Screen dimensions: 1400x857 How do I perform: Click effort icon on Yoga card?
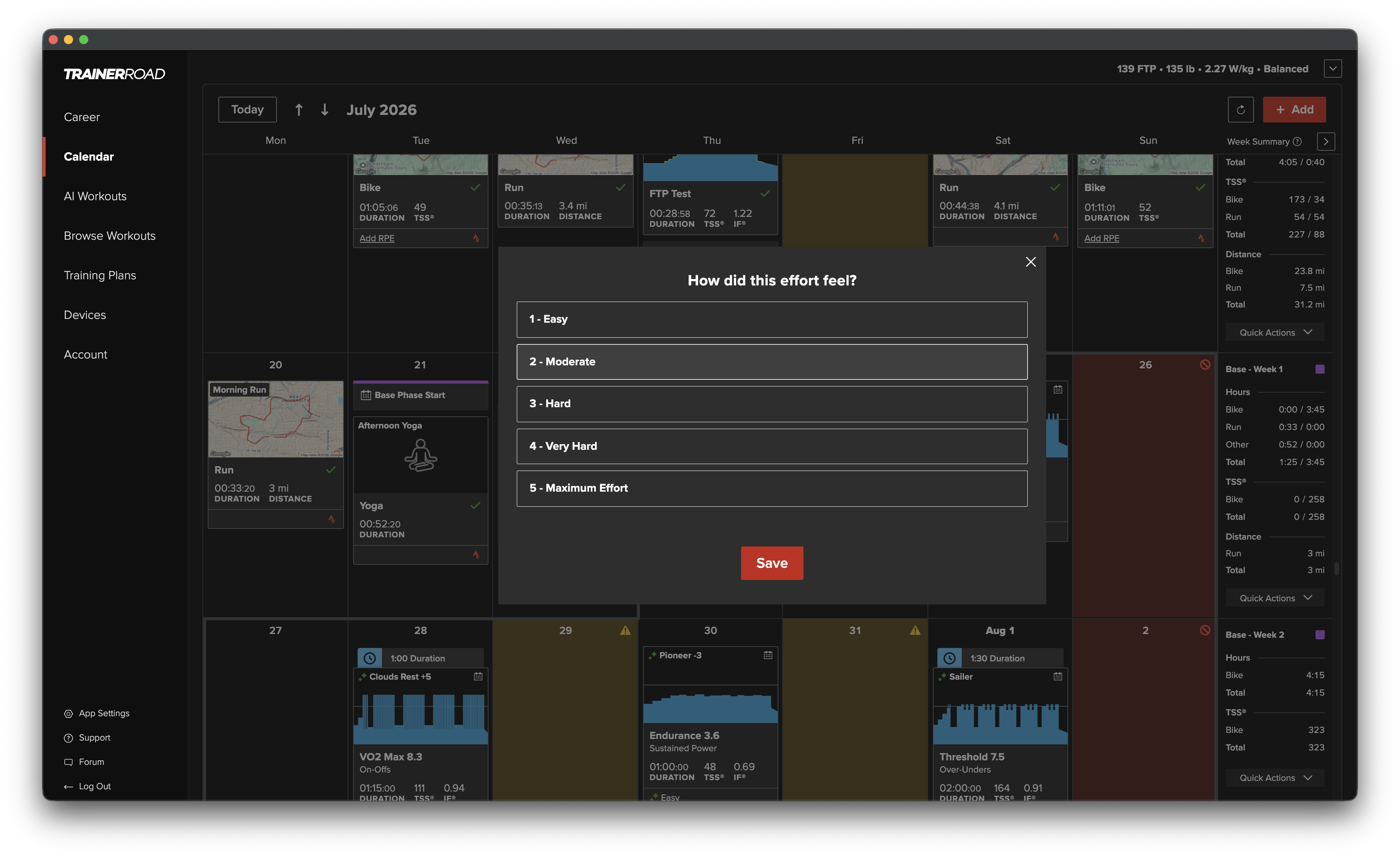pos(476,555)
